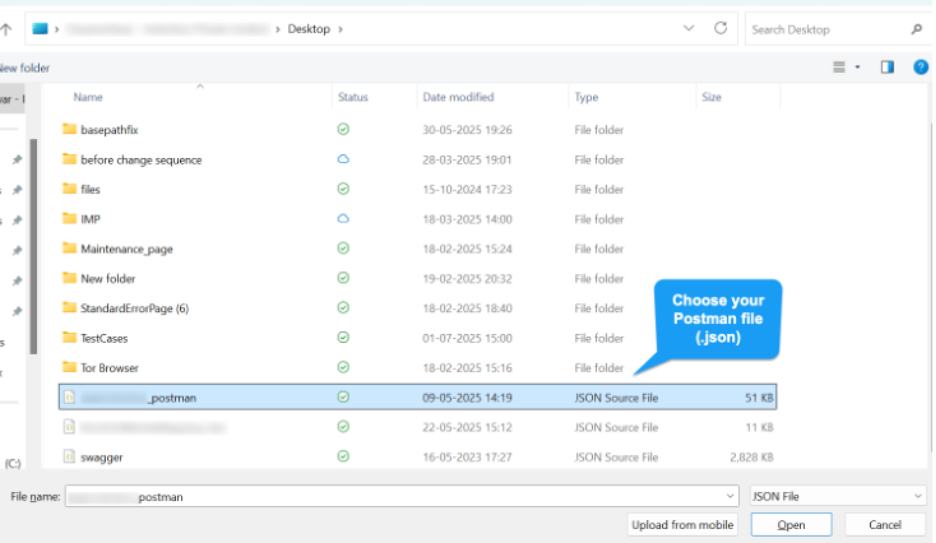Click the Upload from mobile button
The height and width of the screenshot is (543, 936).
click(682, 525)
